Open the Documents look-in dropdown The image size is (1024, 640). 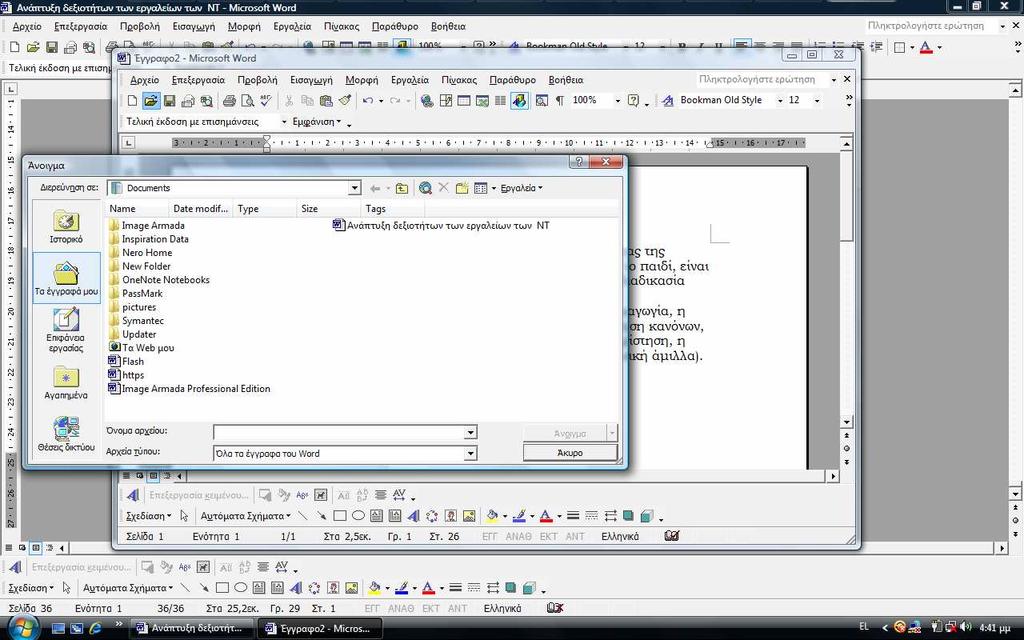[x=355, y=188]
